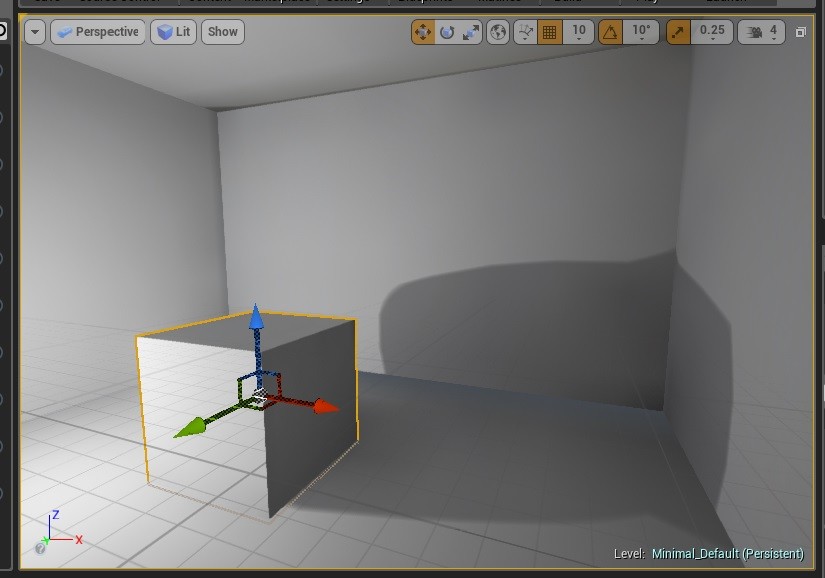The width and height of the screenshot is (825, 578).
Task: Open the viewport options dropdown arrow
Action: pos(35,32)
